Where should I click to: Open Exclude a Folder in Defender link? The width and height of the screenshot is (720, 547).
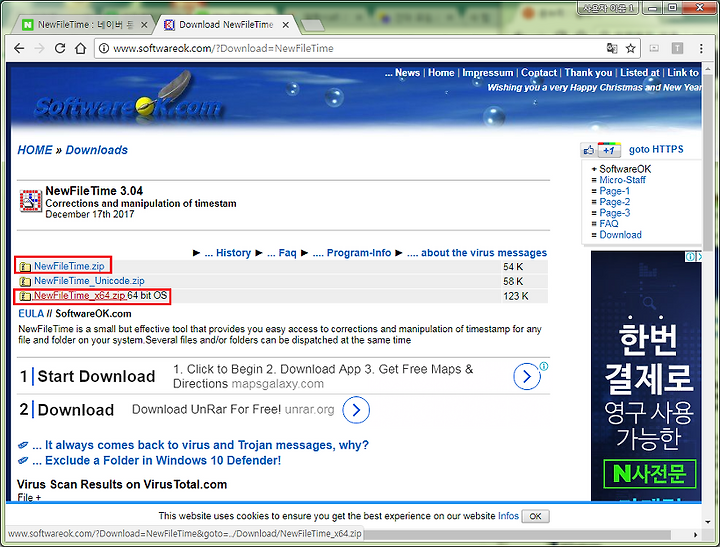point(157,461)
